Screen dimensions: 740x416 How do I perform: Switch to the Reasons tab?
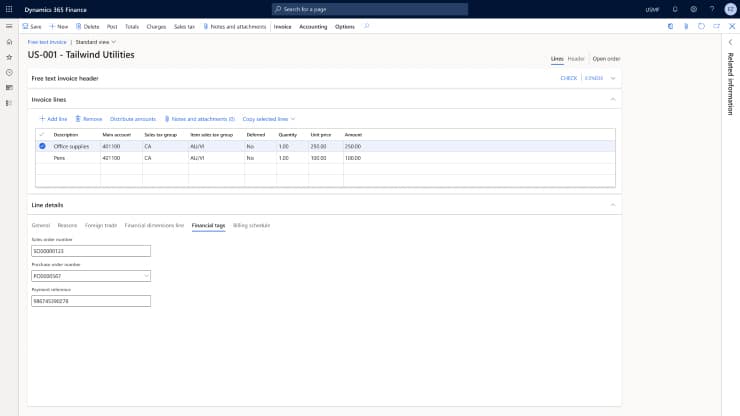[67, 225]
